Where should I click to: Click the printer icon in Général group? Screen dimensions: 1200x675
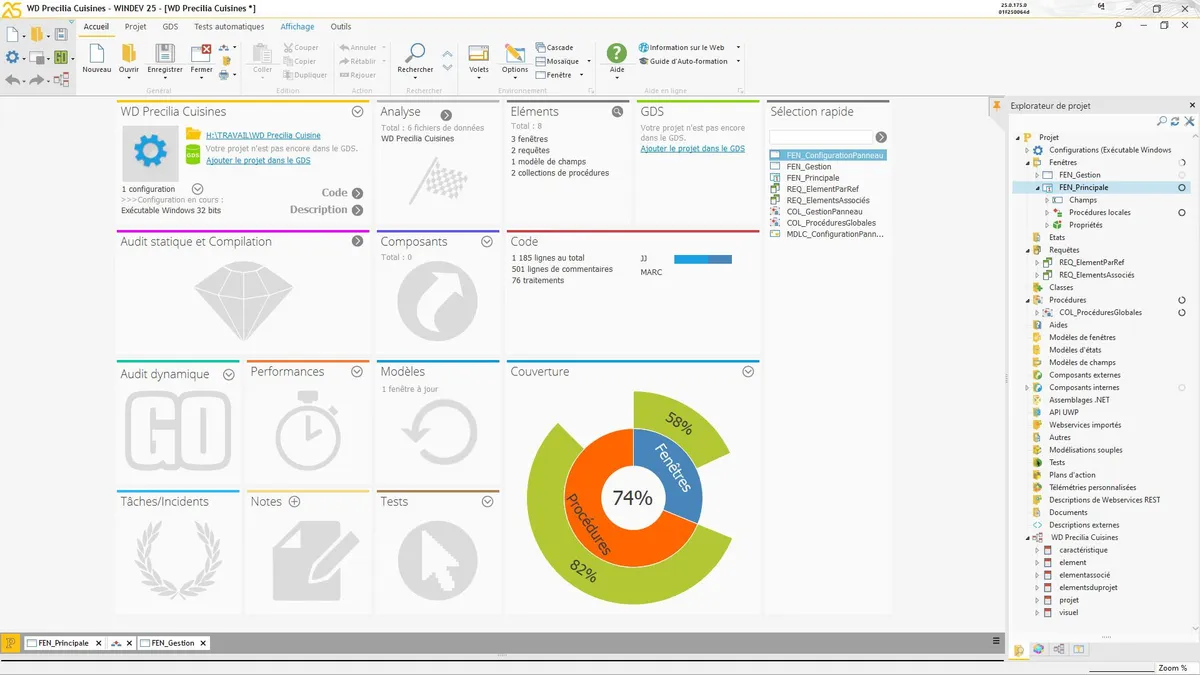(225, 74)
